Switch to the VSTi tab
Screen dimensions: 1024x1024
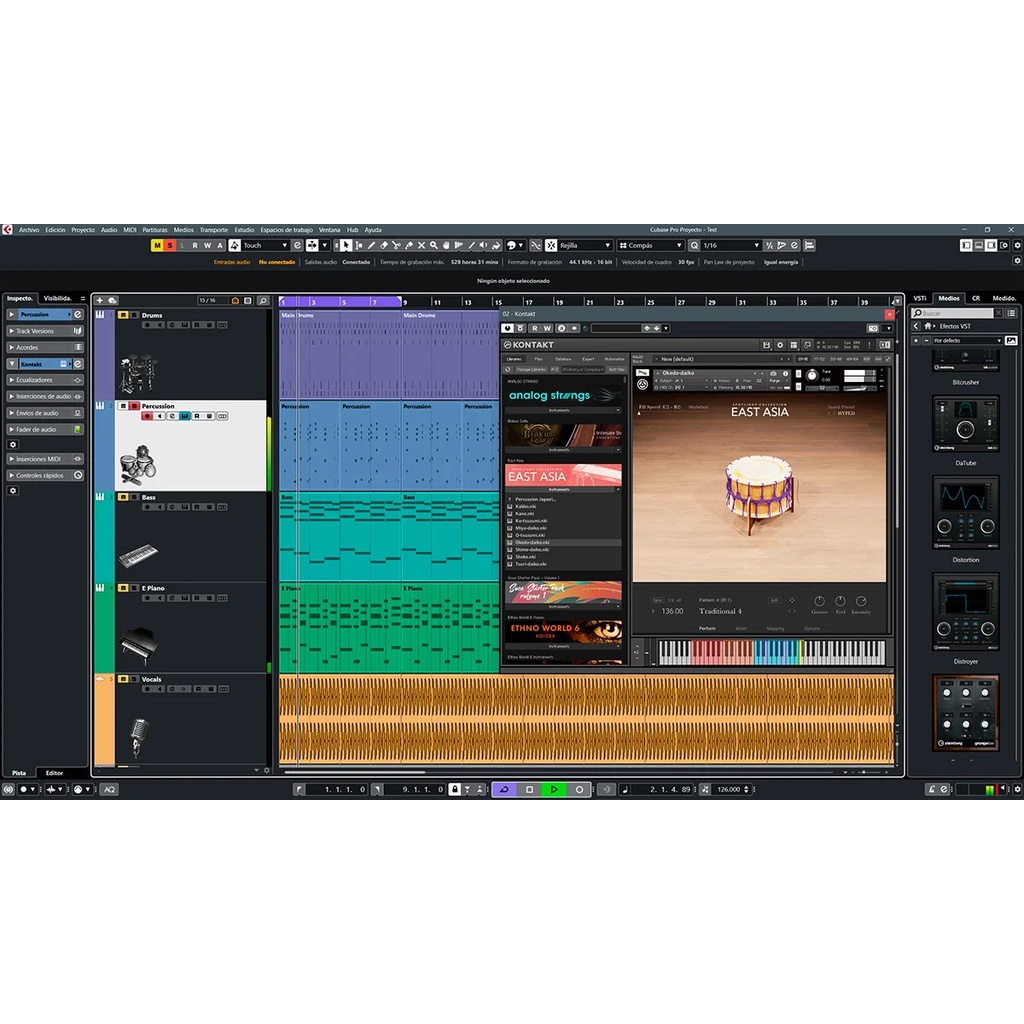click(920, 298)
